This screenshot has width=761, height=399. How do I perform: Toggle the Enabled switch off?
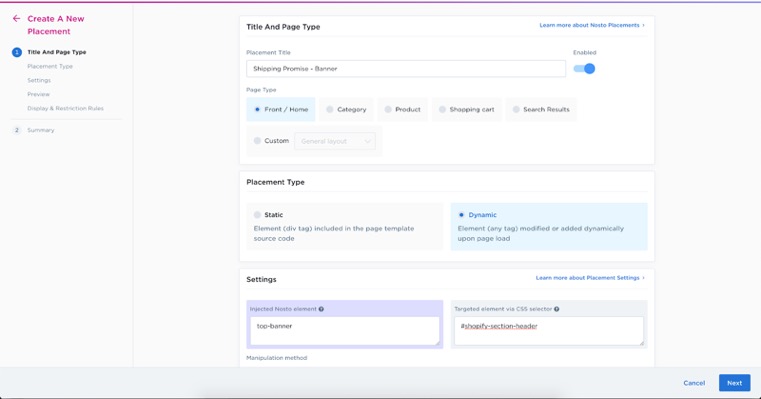584,69
